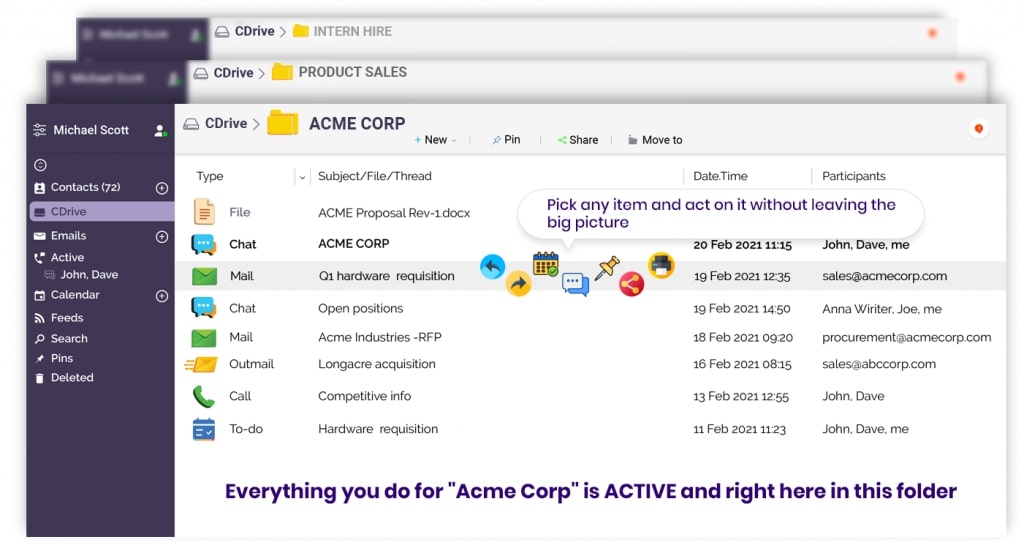Screen dimensions: 1024x545
Task: Click the CDrive drive icon in breadcrumb
Action: coord(191,123)
